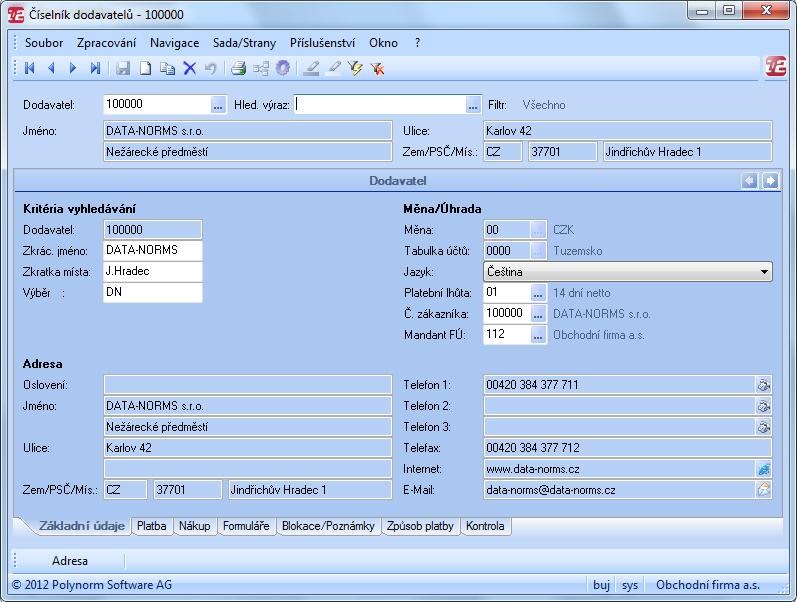Screen dimensions: 797x602
Task: Click the Telefon 2 dial icon
Action: (763, 406)
